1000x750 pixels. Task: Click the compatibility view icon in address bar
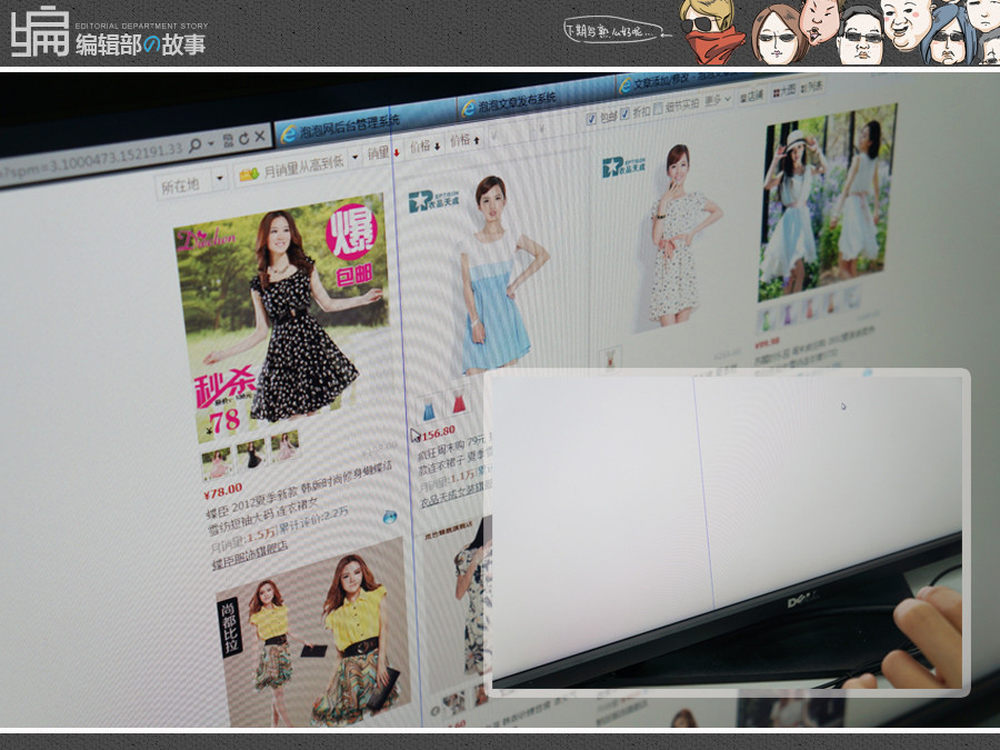tap(227, 140)
